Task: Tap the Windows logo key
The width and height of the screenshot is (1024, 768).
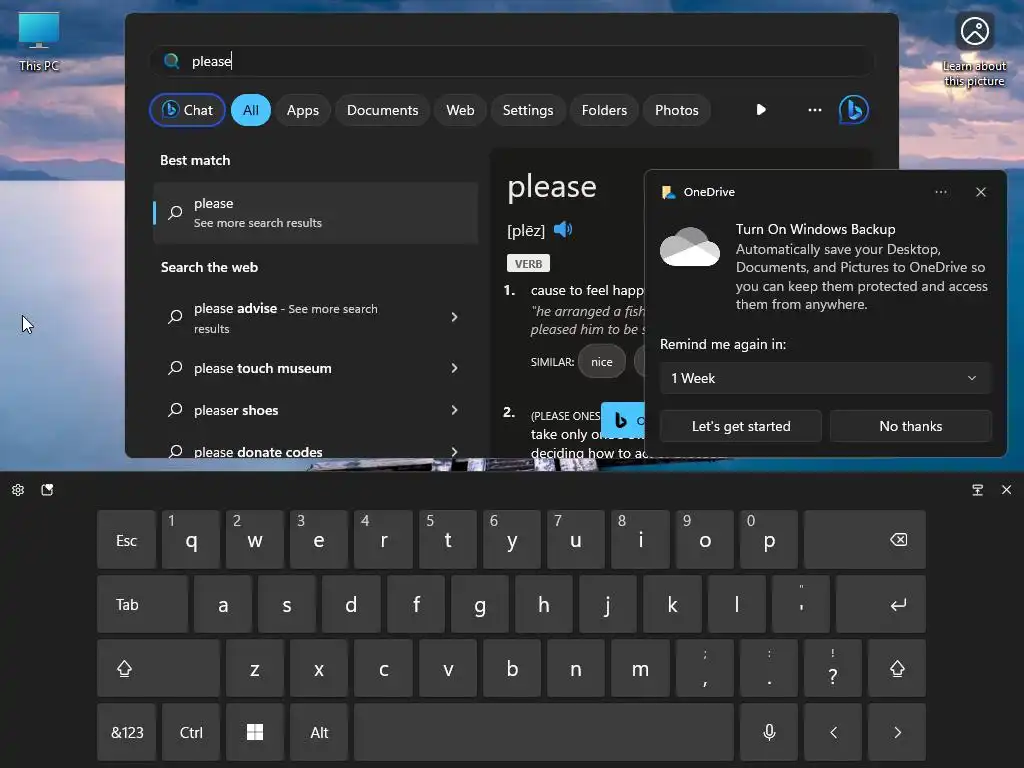Action: pos(255,732)
